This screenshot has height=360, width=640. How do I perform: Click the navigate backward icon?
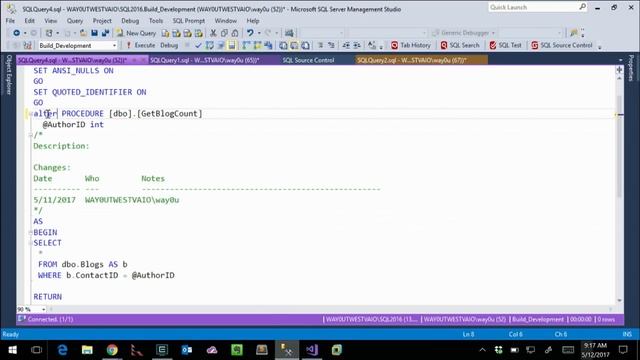click(16, 33)
